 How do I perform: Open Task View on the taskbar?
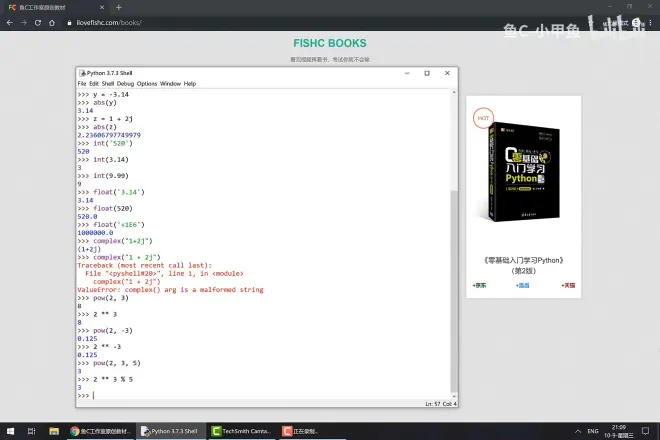32,431
